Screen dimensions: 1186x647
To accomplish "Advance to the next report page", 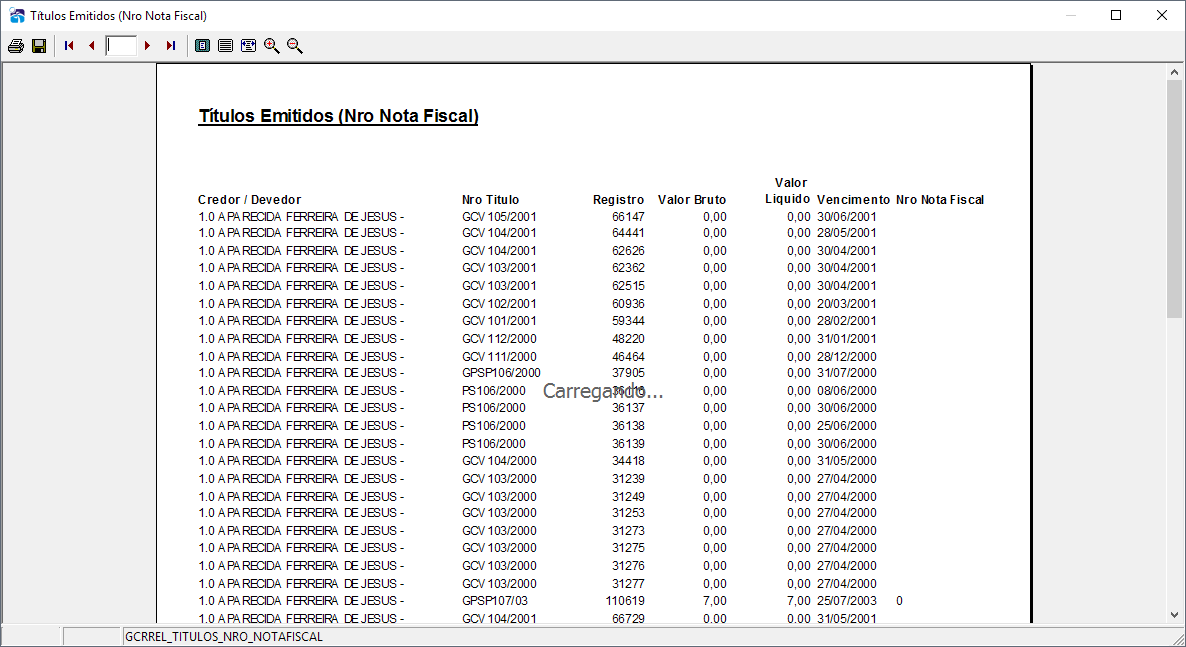I will [x=147, y=46].
